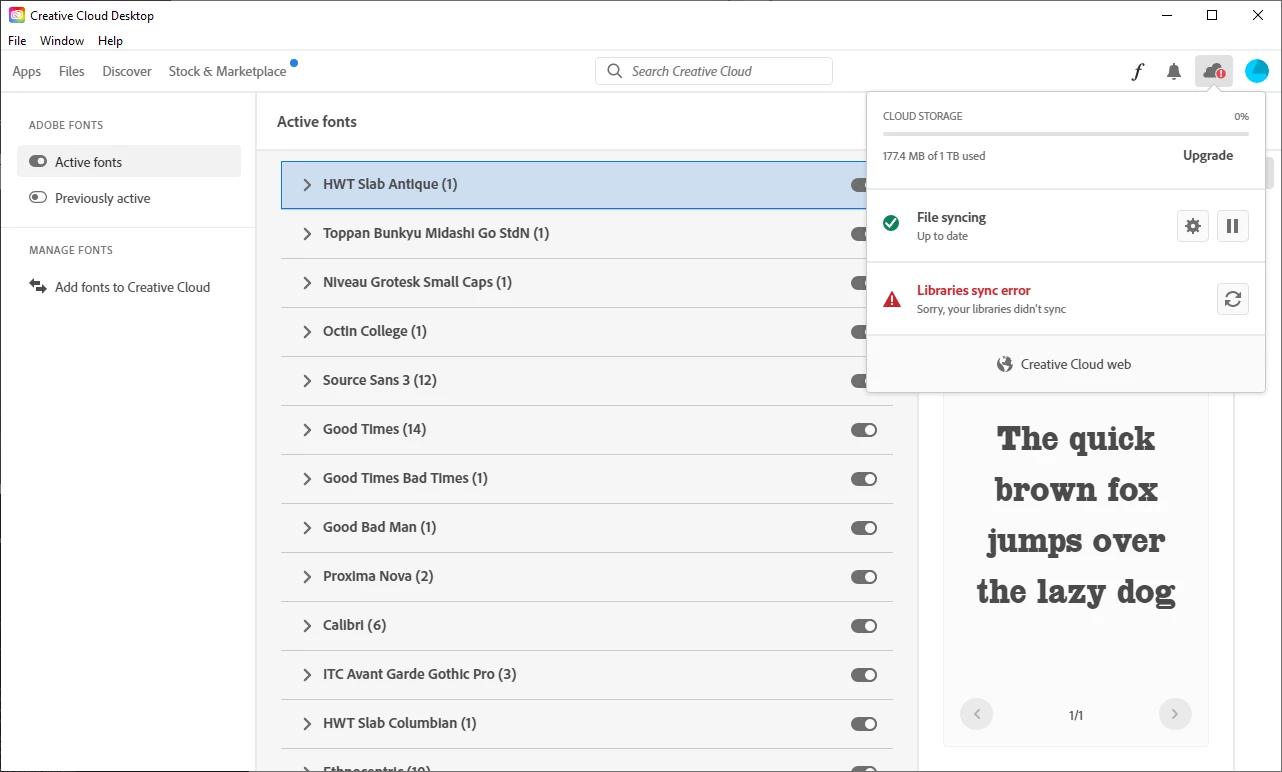Switch to the Apps tab
The image size is (1282, 772).
tap(27, 71)
